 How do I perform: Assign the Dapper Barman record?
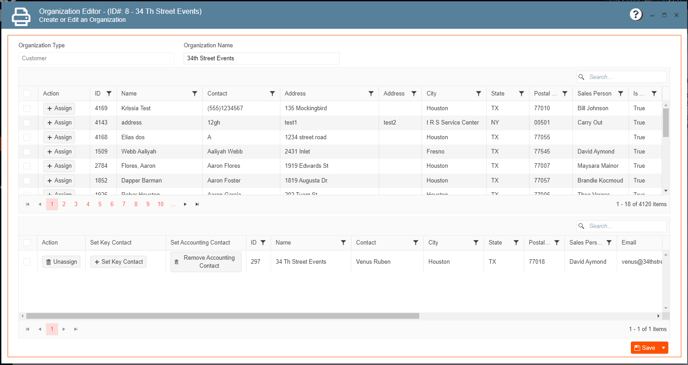point(59,181)
